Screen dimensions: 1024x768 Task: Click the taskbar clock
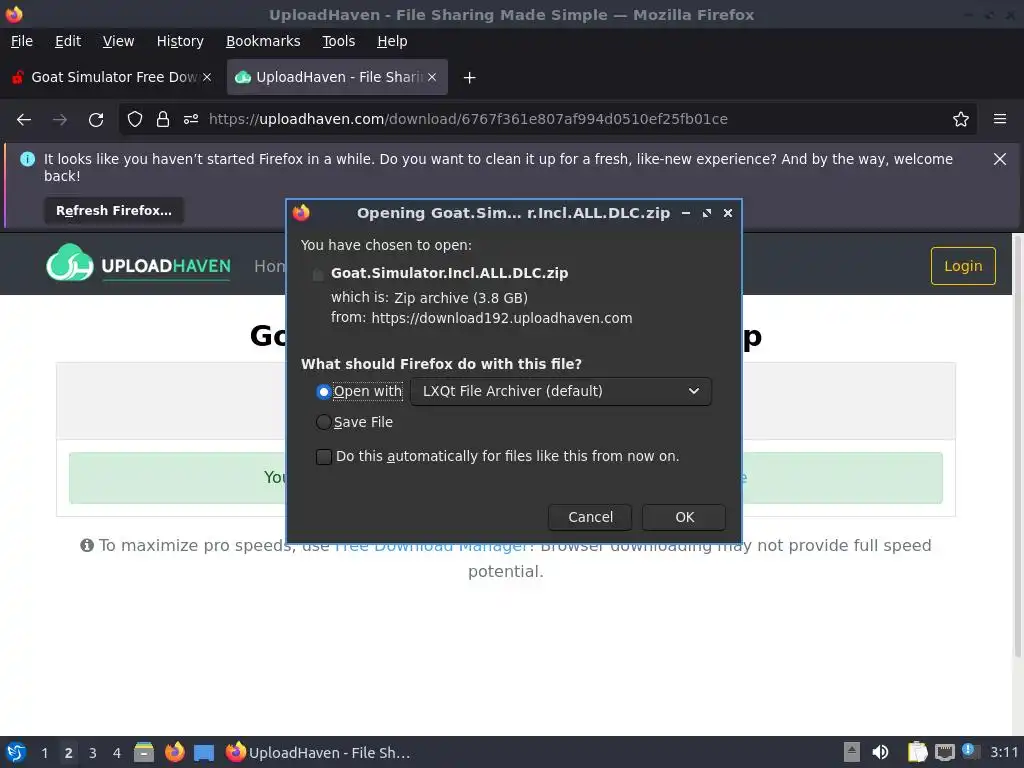[x=1004, y=752]
